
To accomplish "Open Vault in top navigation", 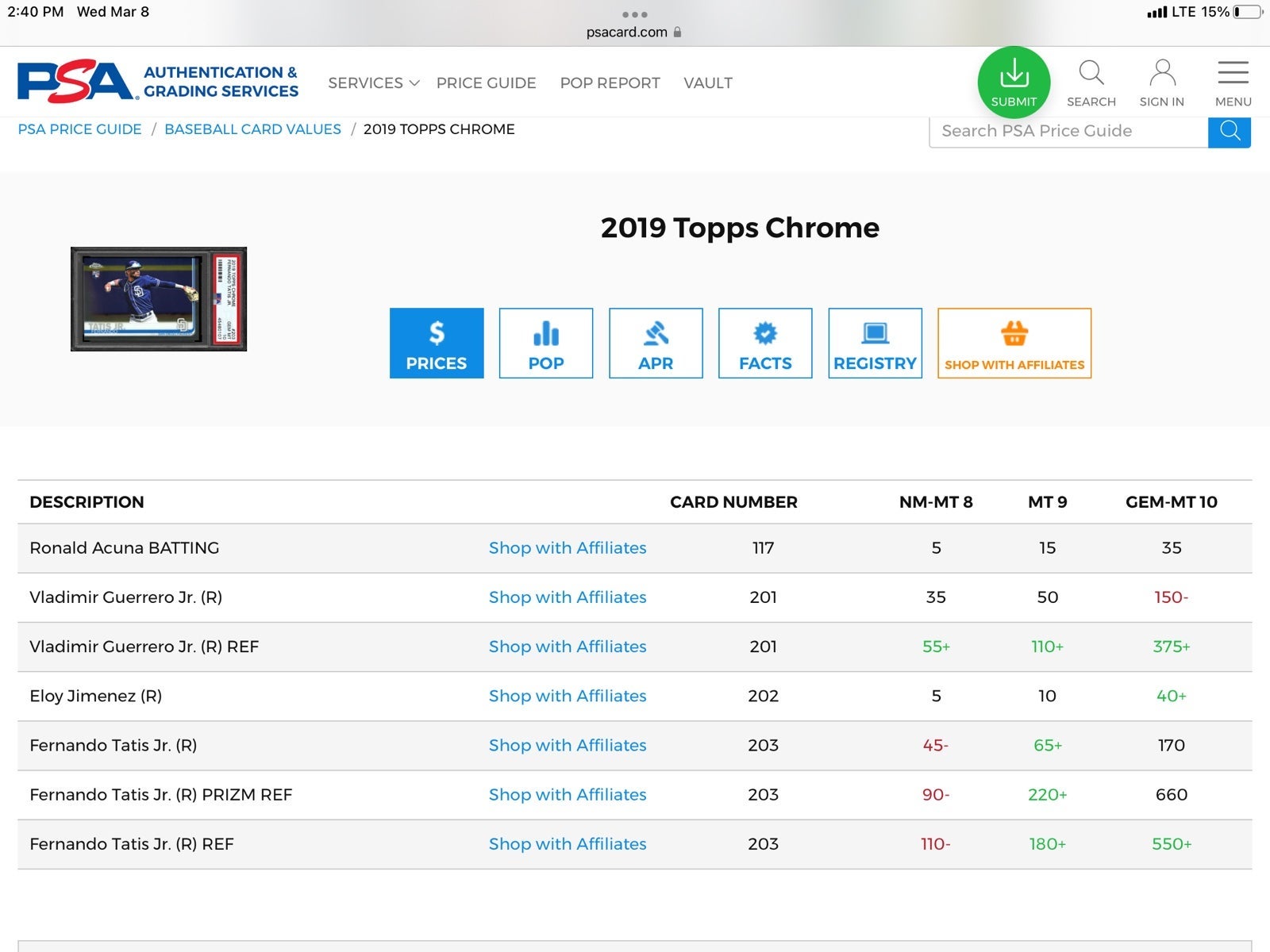I will 708,83.
